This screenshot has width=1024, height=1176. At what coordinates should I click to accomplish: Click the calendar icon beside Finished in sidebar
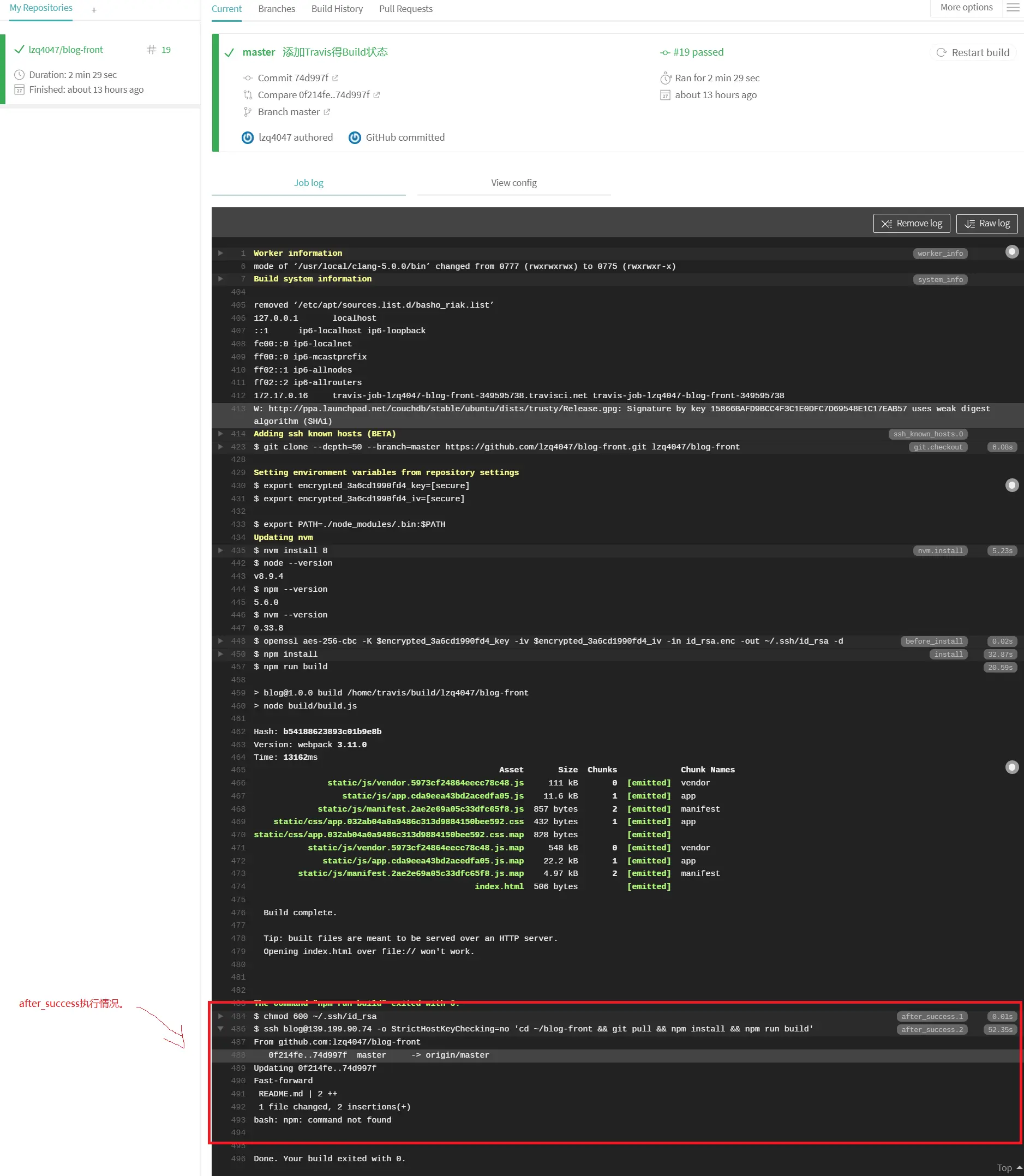pos(20,89)
